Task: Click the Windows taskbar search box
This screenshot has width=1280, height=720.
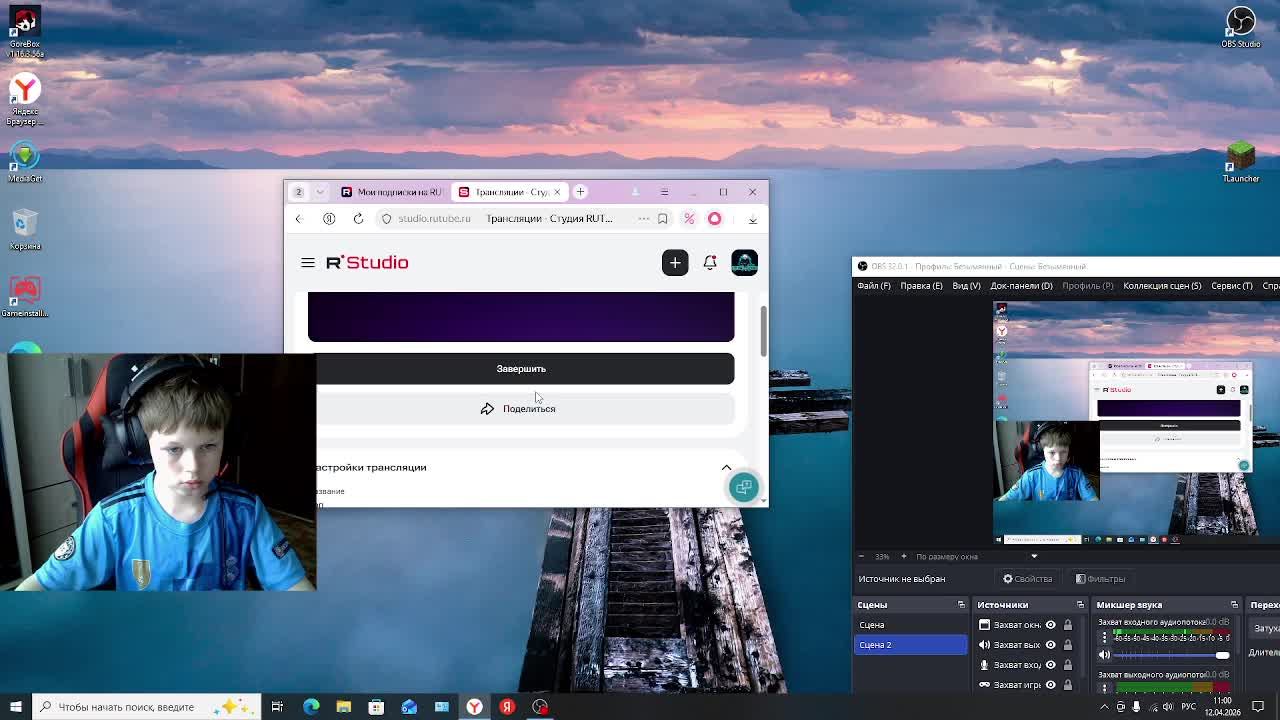Action: tap(147, 707)
